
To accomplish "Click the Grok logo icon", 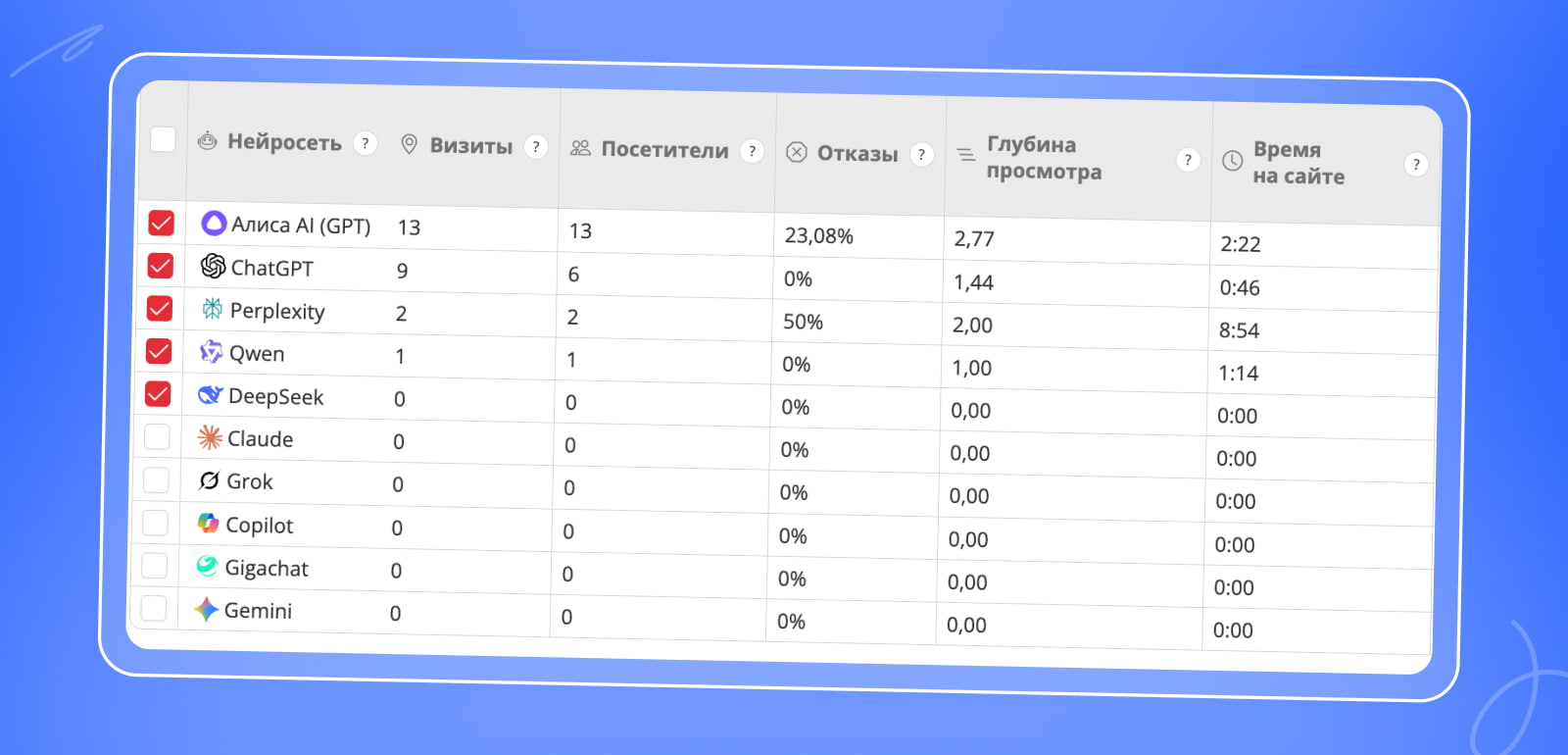I will (209, 480).
